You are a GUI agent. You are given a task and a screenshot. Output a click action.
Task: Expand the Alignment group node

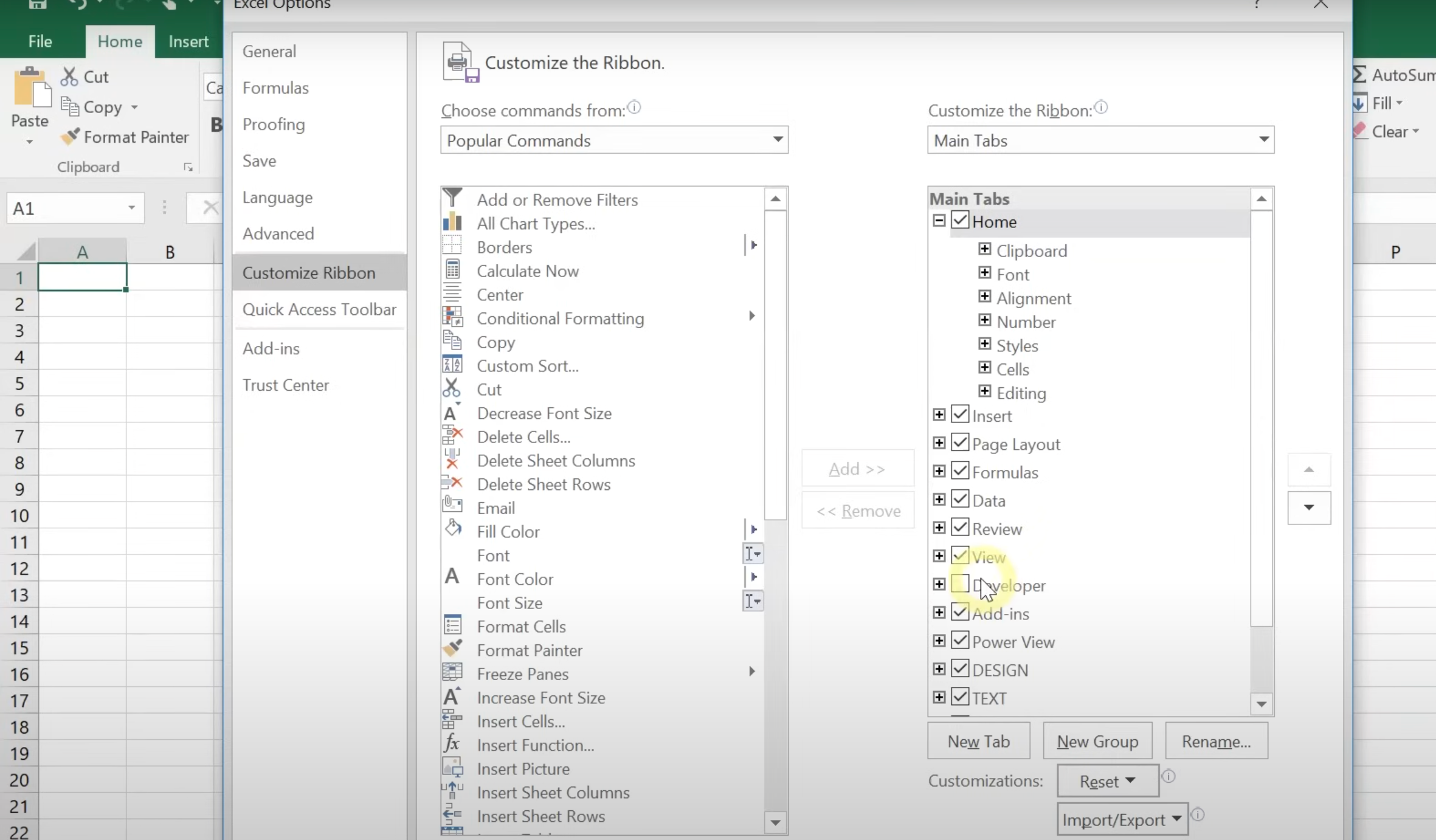[984, 297]
